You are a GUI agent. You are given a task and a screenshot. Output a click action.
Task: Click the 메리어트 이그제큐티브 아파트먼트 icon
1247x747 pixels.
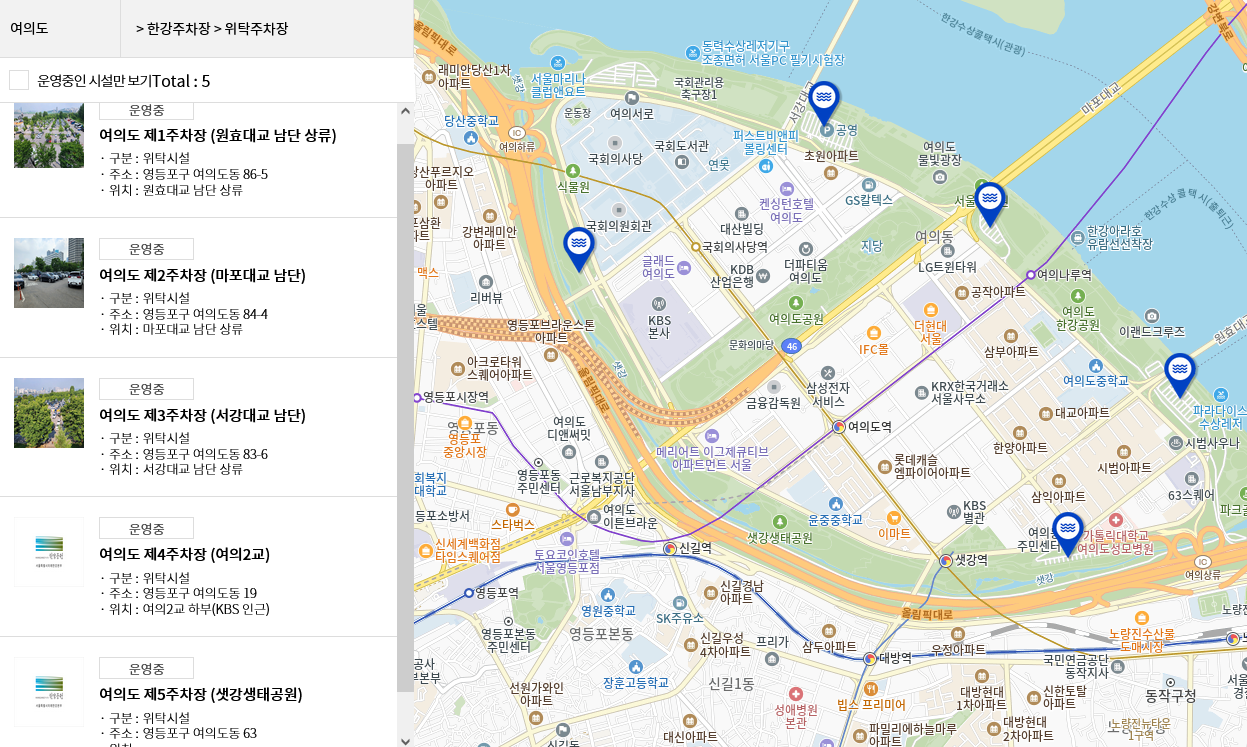(x=711, y=436)
